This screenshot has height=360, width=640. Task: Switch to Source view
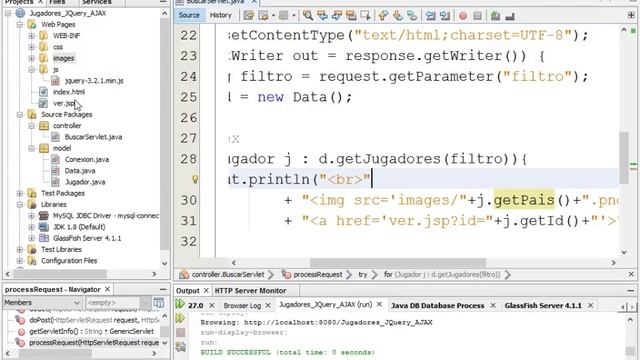click(189, 15)
